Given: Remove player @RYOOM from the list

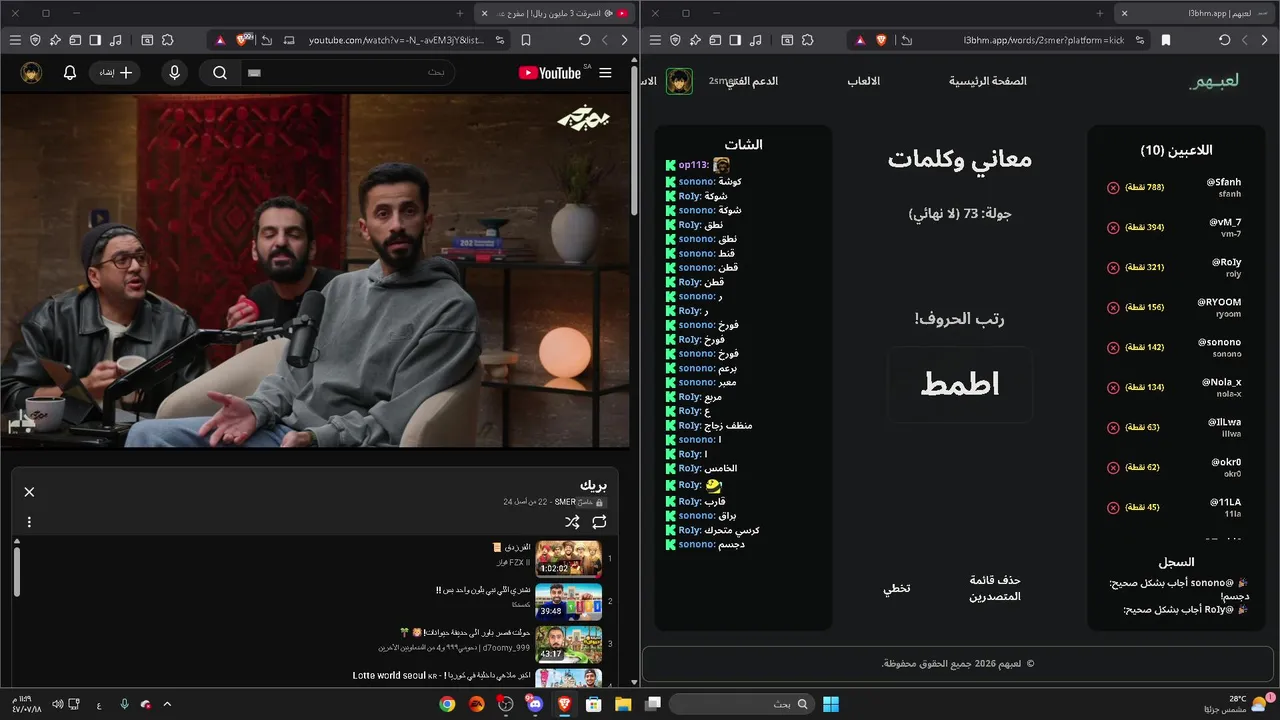Looking at the screenshot, I should [1113, 308].
